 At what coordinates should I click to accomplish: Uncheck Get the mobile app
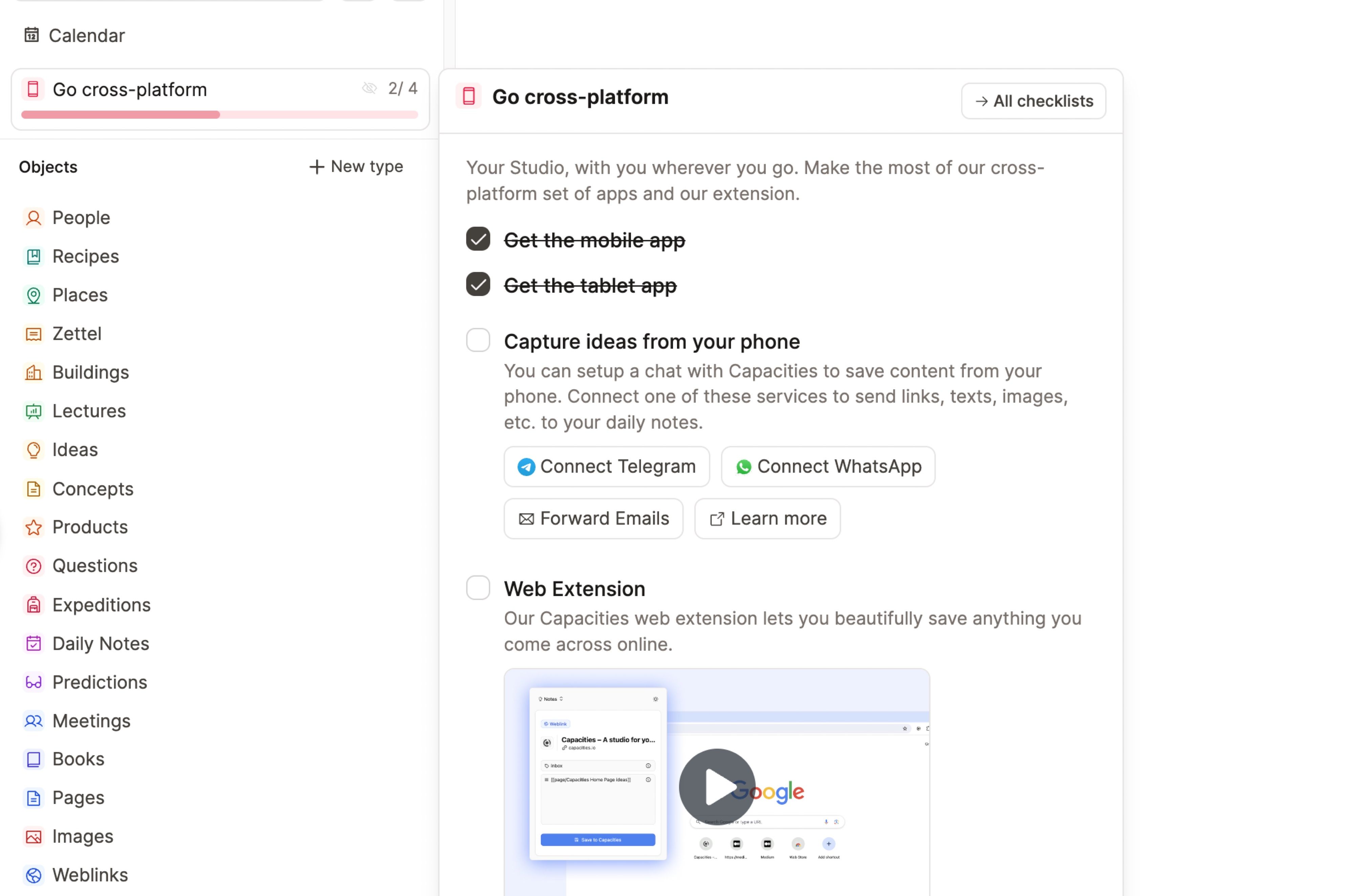click(x=478, y=240)
